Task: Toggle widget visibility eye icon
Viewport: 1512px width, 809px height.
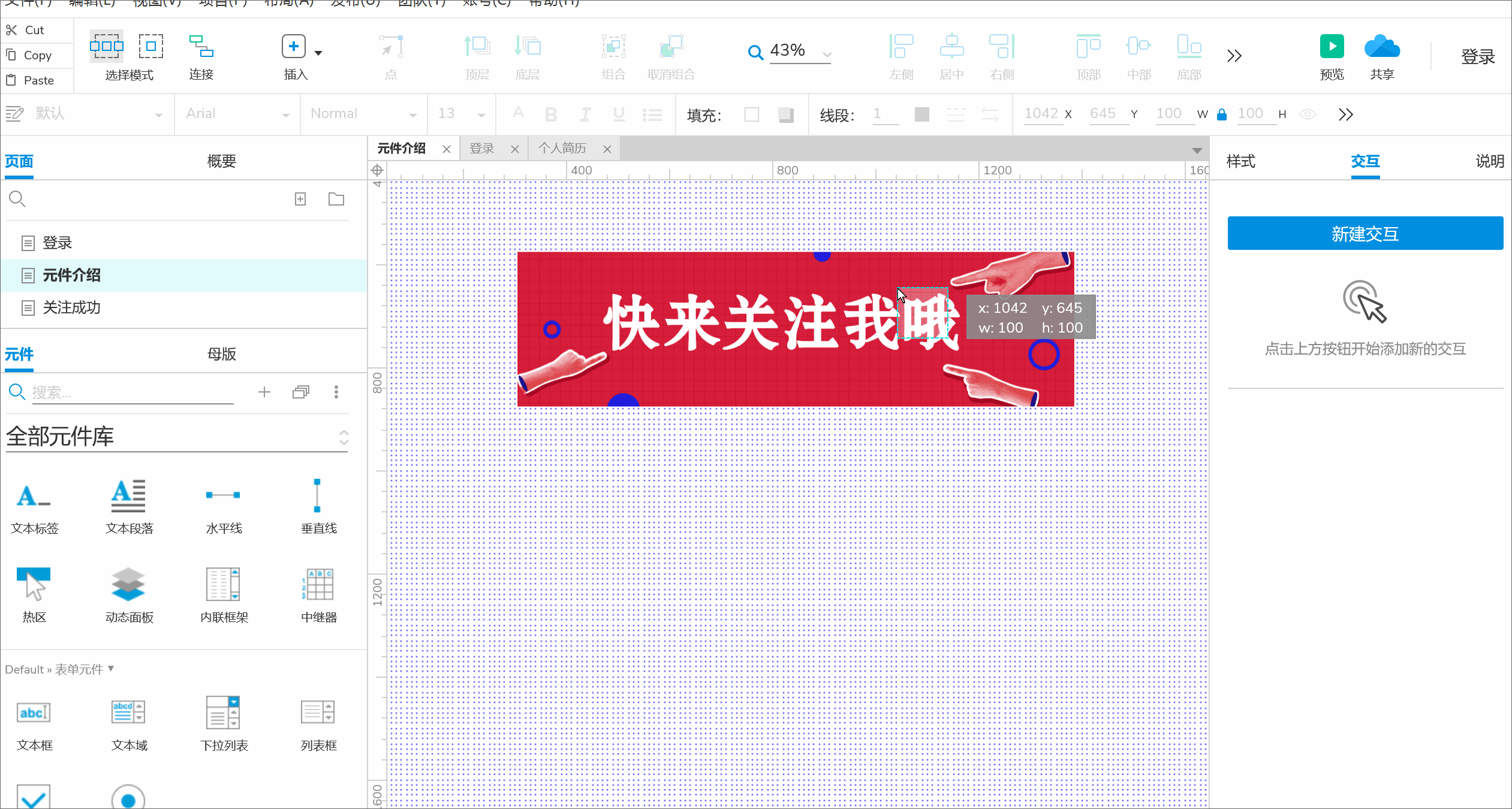Action: click(x=1307, y=114)
